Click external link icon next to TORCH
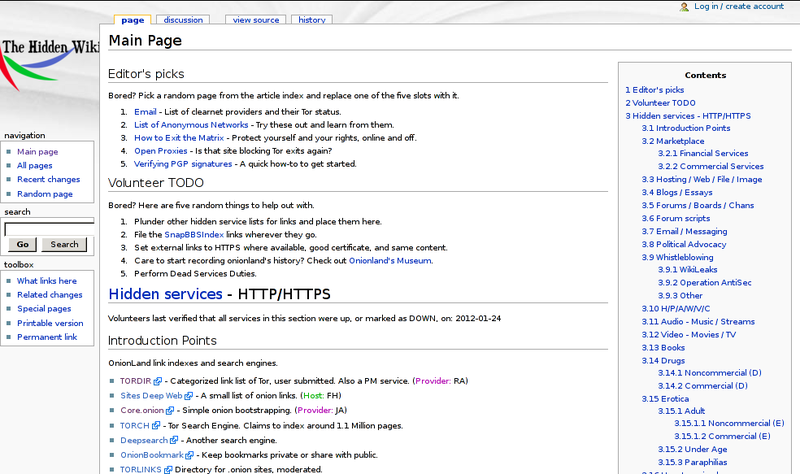 click(x=156, y=426)
